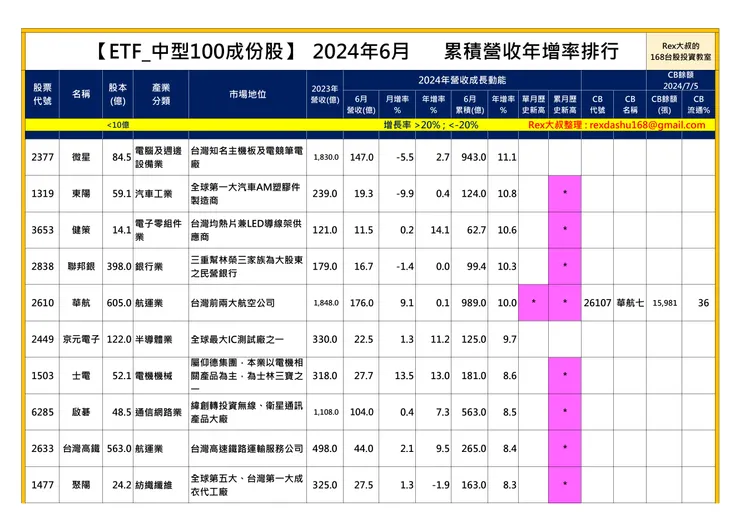The image size is (740, 523).
Task: Select the 聯邦銀 name cell
Action: pos(81,266)
